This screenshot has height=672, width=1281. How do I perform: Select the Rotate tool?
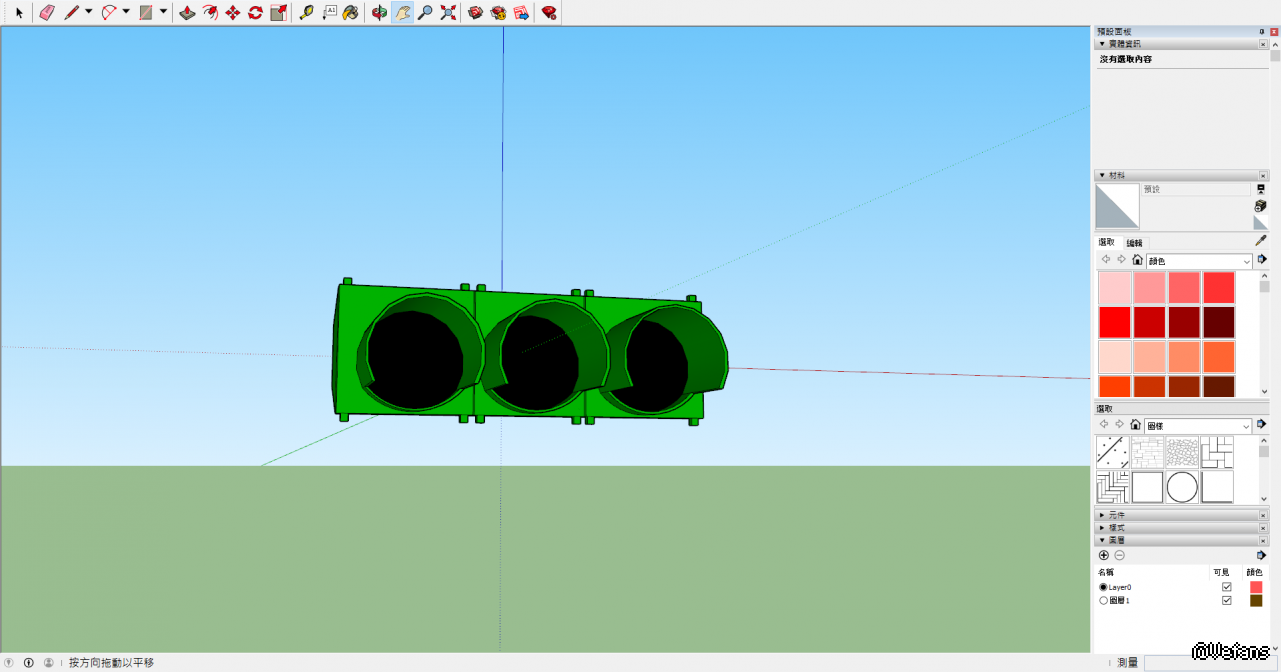(256, 13)
